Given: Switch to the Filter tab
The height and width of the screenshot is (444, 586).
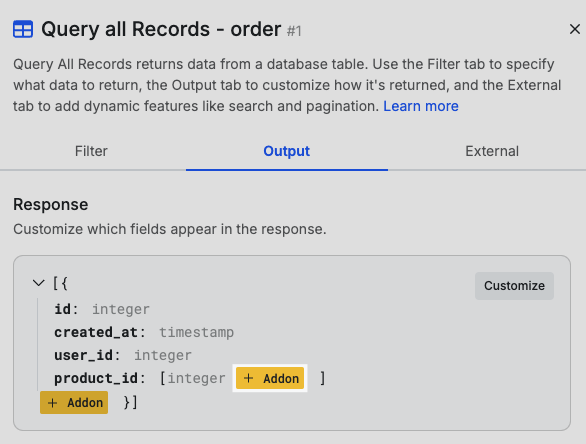Looking at the screenshot, I should [91, 151].
